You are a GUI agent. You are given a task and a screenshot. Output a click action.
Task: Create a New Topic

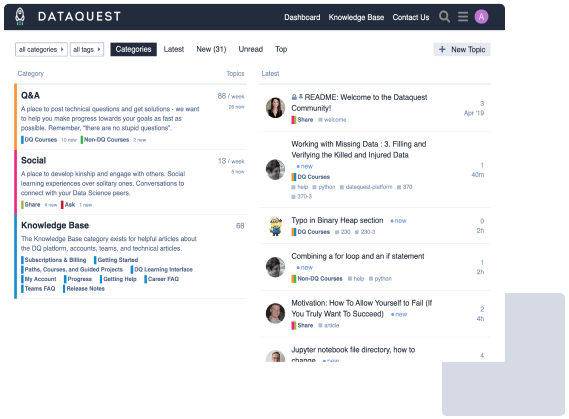coord(462,49)
